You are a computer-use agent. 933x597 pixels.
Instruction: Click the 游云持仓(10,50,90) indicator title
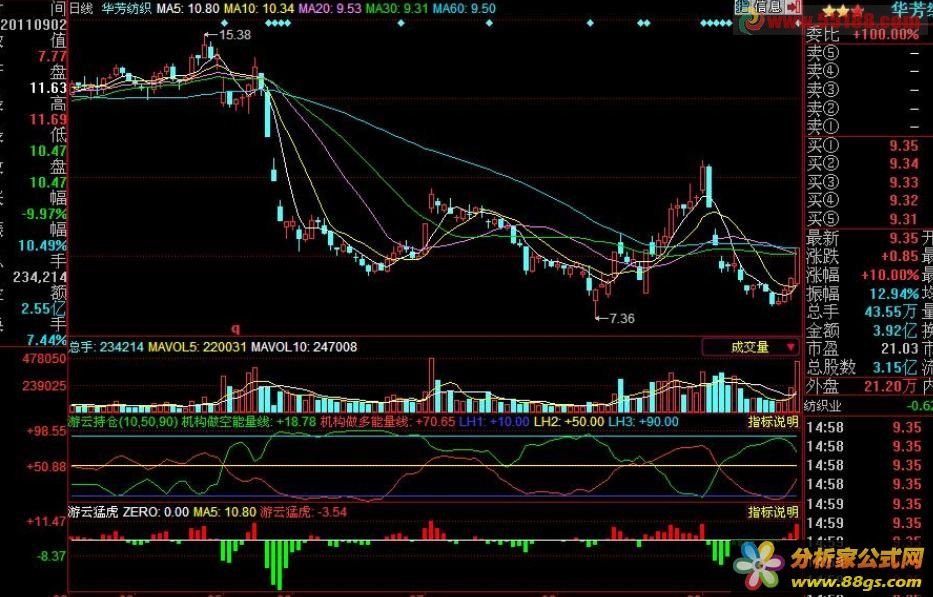pos(124,422)
